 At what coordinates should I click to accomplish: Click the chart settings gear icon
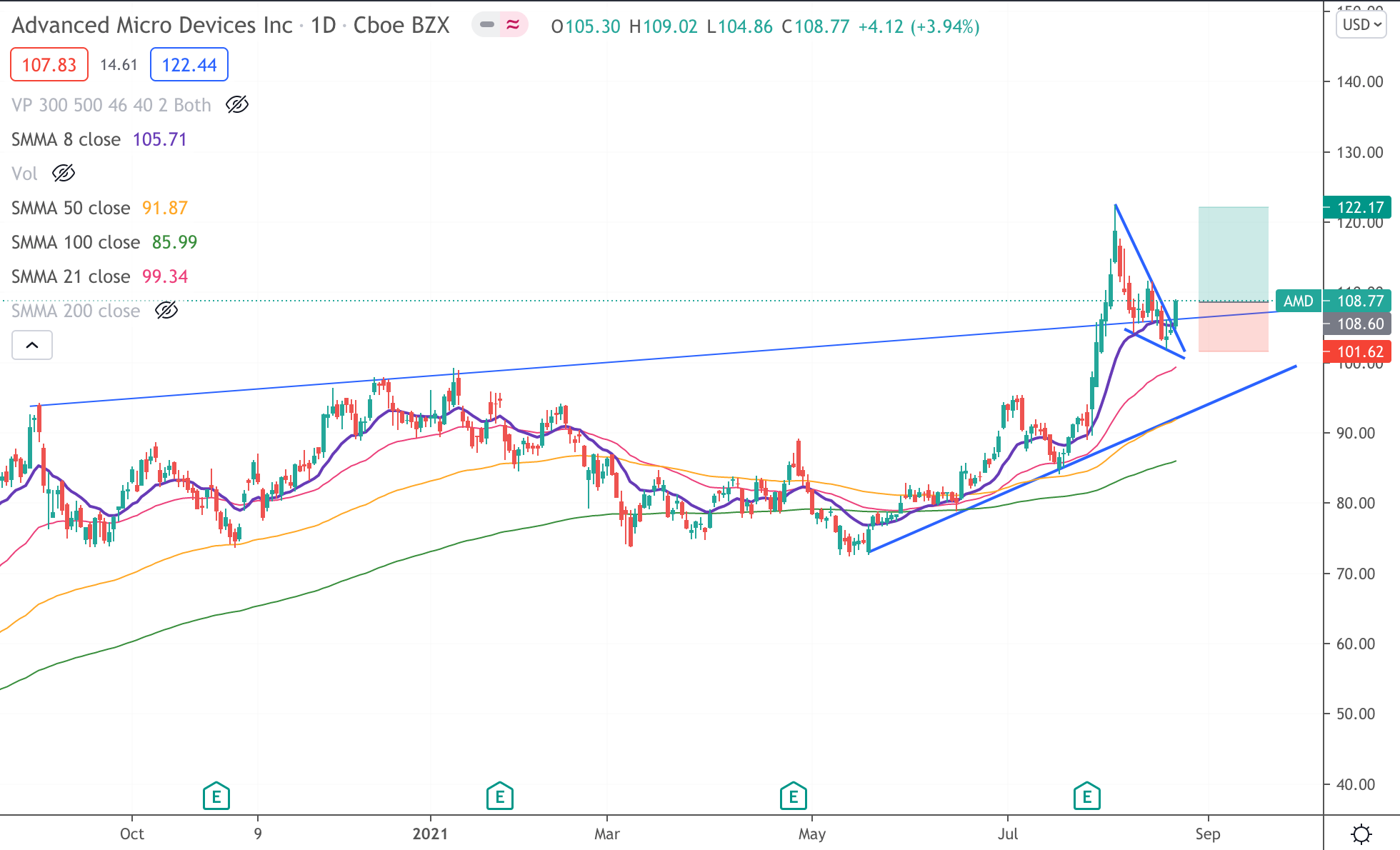coord(1361,834)
